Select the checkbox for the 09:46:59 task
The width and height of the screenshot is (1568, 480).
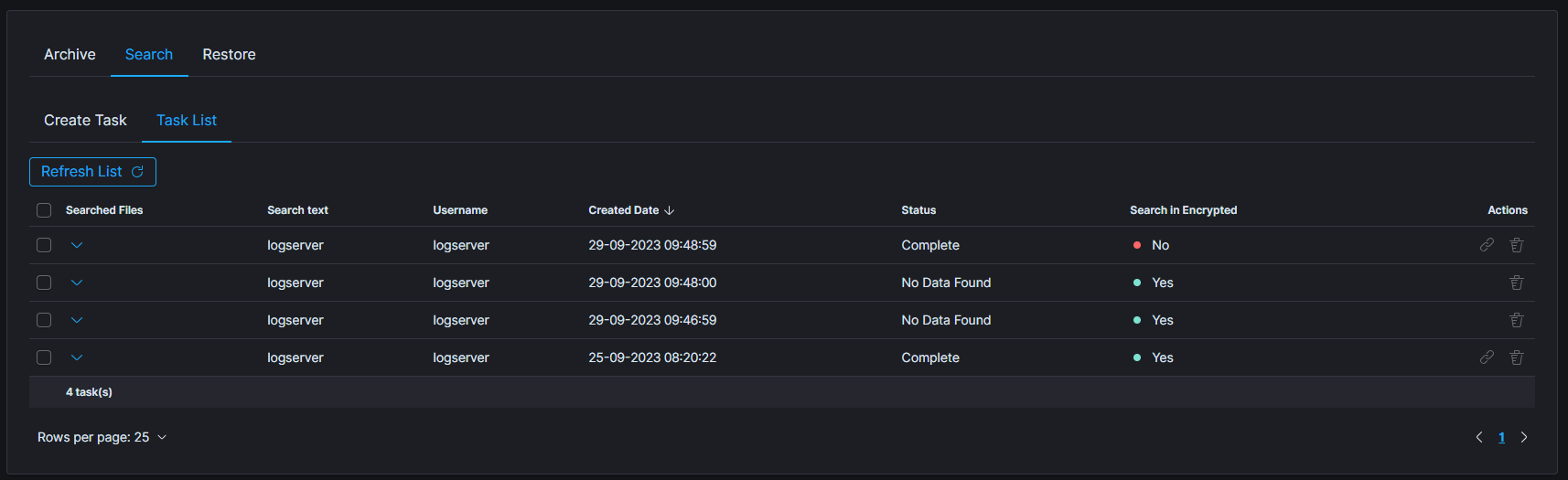point(44,320)
